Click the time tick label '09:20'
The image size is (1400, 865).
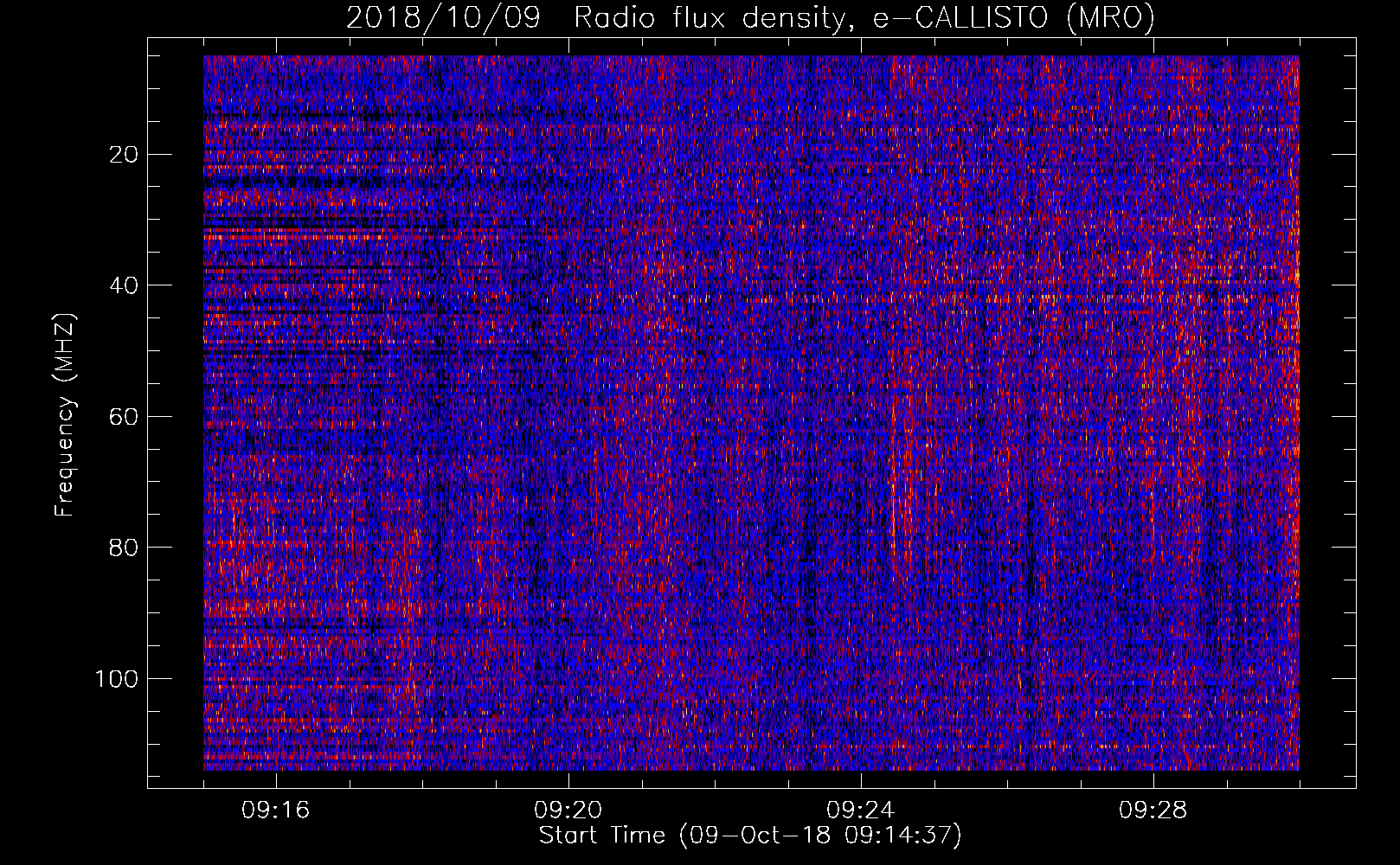coord(568,811)
